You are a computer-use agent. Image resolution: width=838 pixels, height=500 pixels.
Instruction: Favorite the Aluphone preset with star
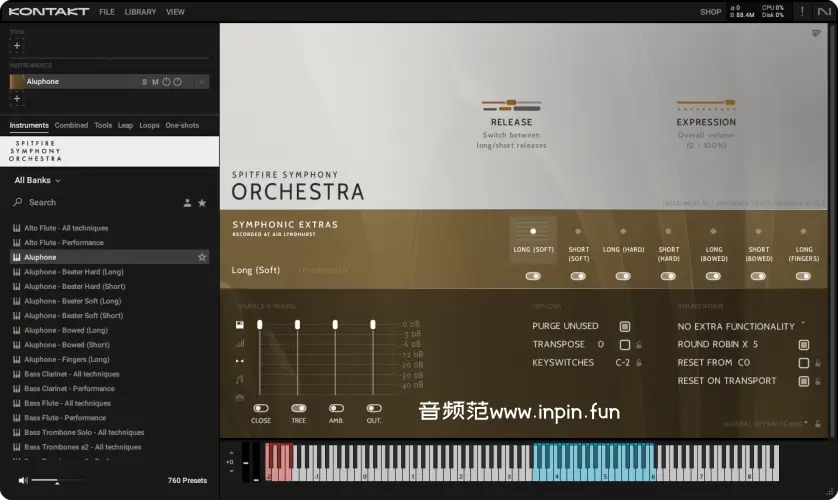tap(202, 257)
